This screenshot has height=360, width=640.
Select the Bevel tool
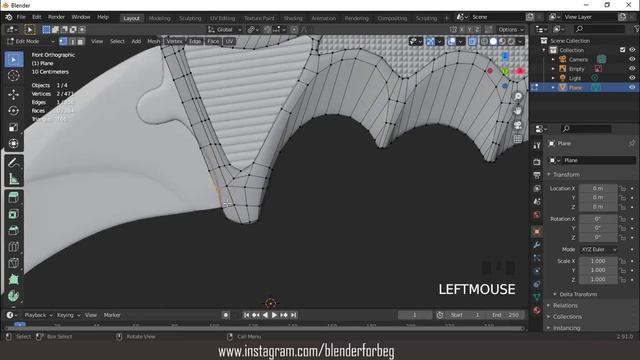tap(13, 230)
